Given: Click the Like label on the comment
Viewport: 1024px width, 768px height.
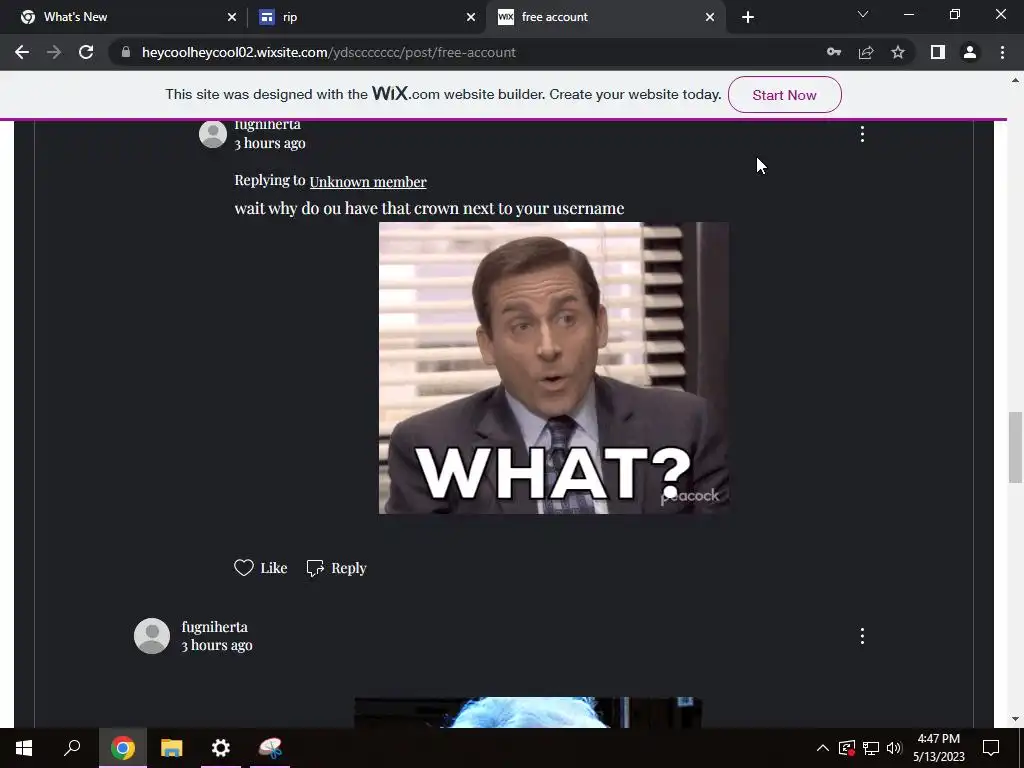Looking at the screenshot, I should pos(274,568).
